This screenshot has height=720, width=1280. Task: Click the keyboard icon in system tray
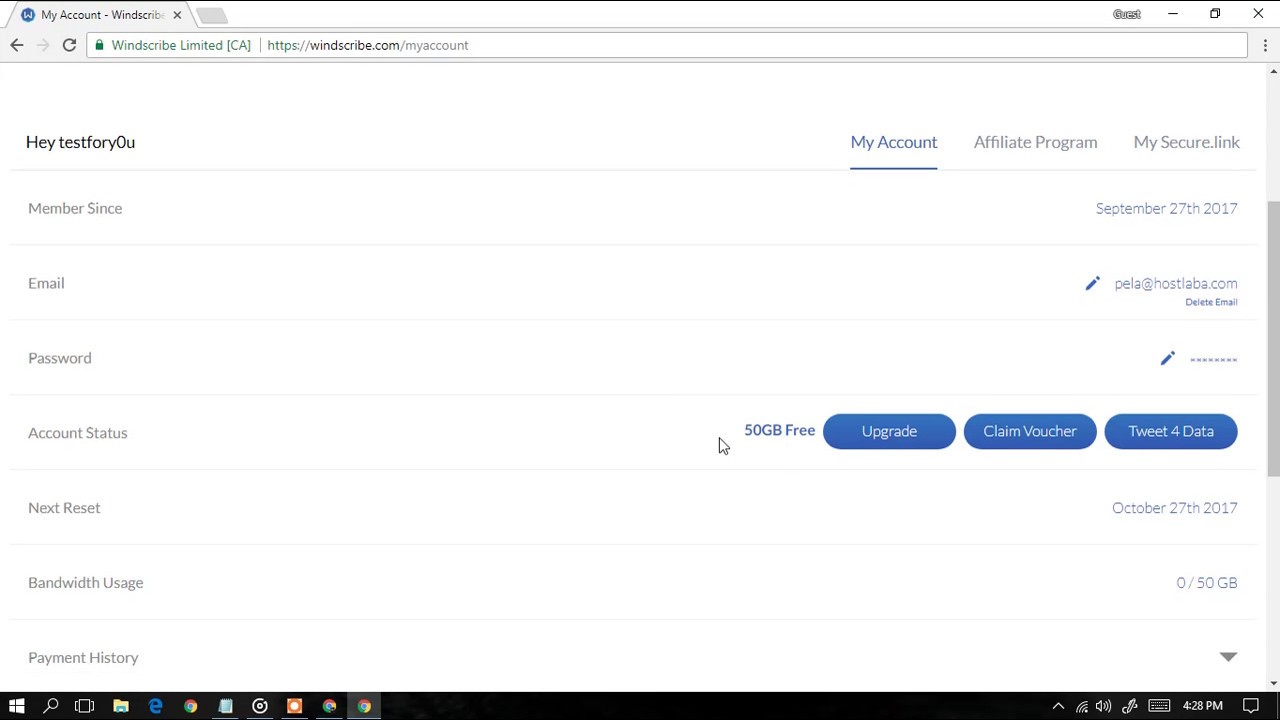(x=1159, y=706)
